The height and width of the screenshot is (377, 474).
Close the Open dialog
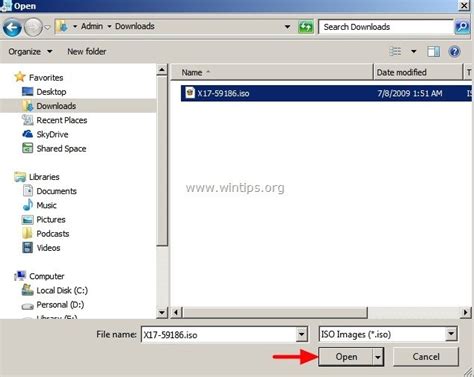pos(464,5)
